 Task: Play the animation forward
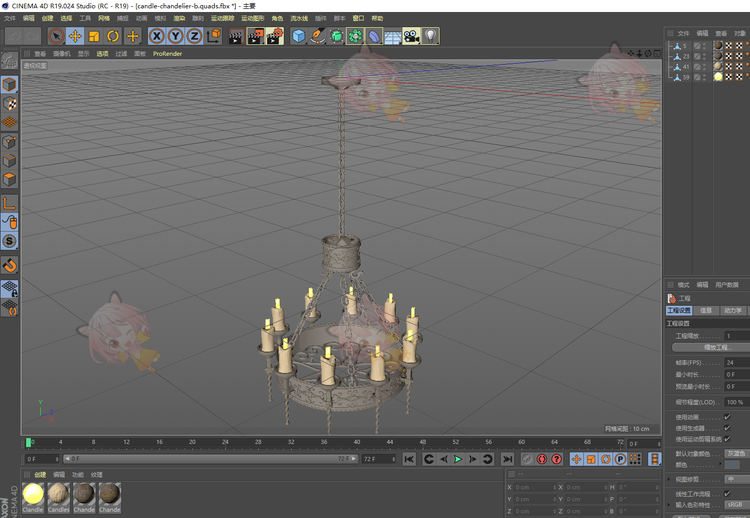[458, 459]
